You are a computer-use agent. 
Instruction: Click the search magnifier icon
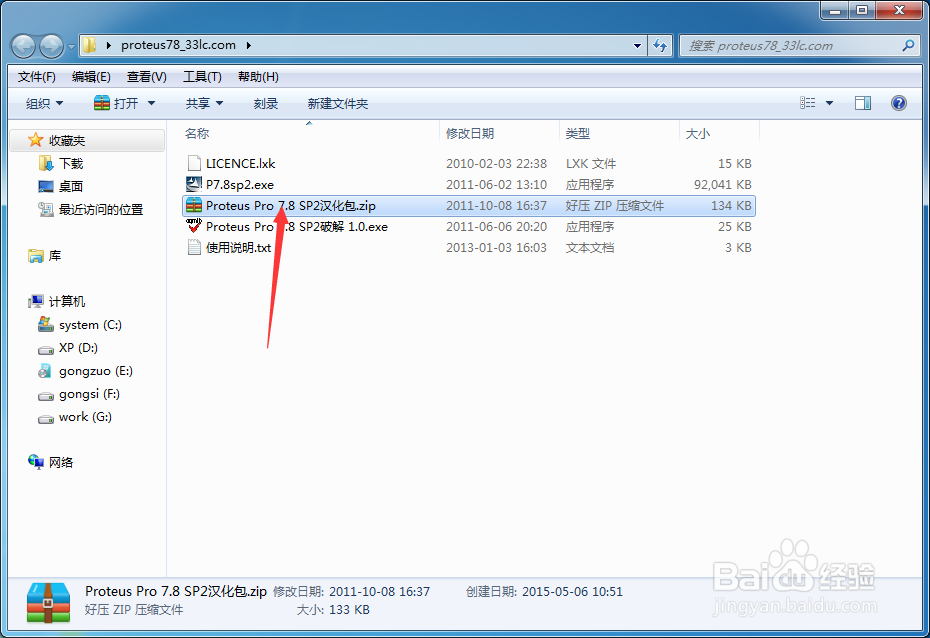908,45
